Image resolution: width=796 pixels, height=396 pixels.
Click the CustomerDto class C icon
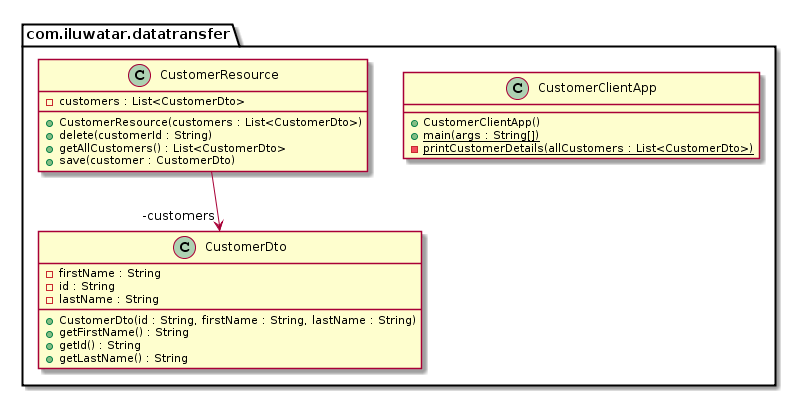184,247
